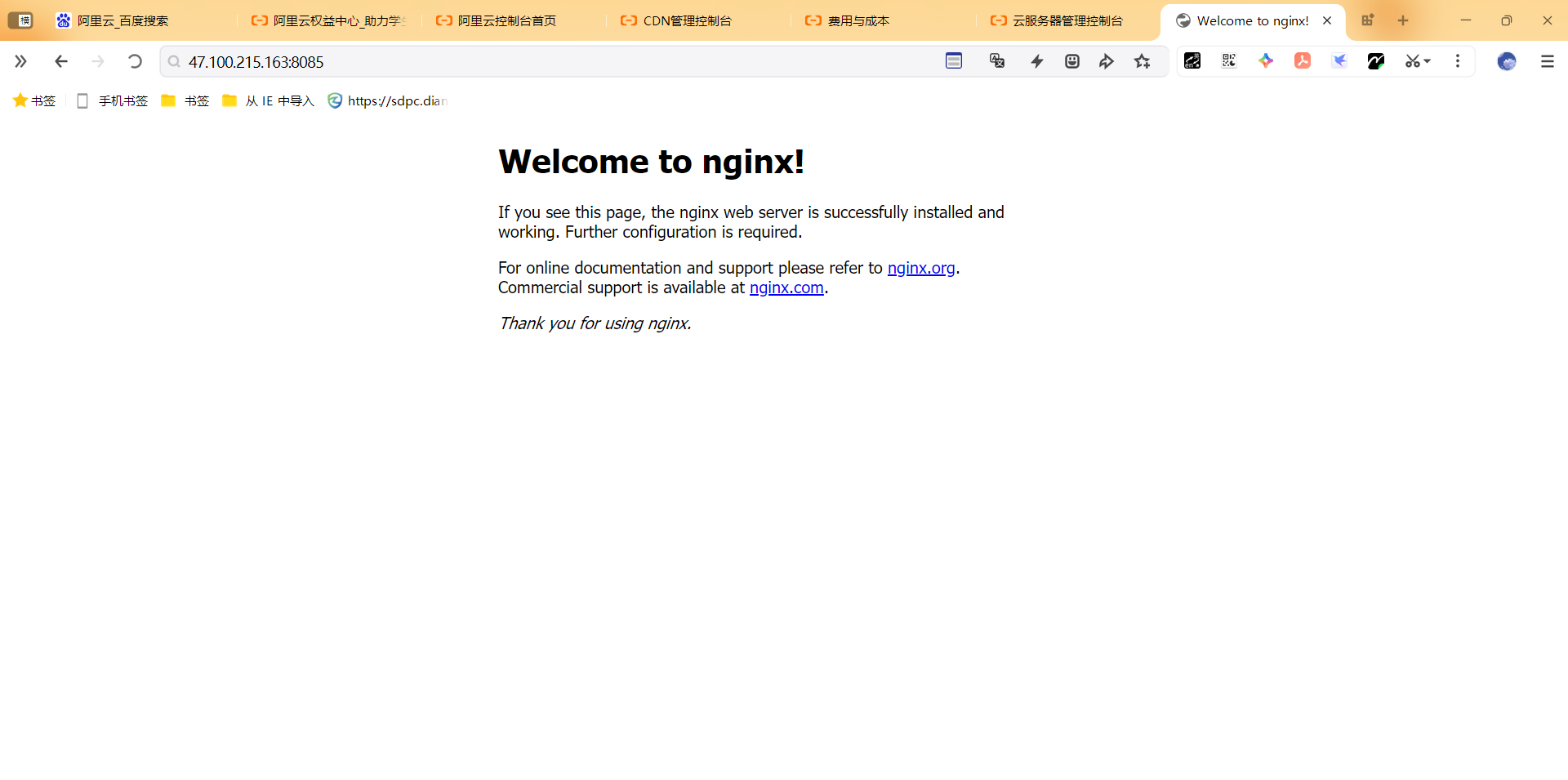Follow the nginx.org link
This screenshot has height=780, width=1568.
point(921,268)
